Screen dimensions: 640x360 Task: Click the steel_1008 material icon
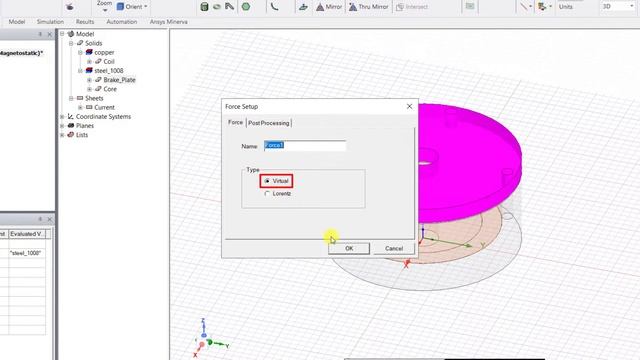(x=89, y=70)
